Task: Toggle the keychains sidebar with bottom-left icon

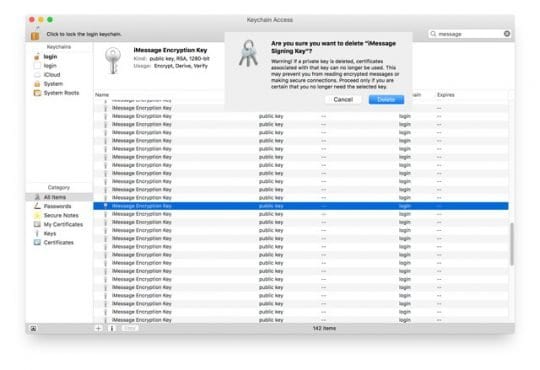Action: point(33,329)
